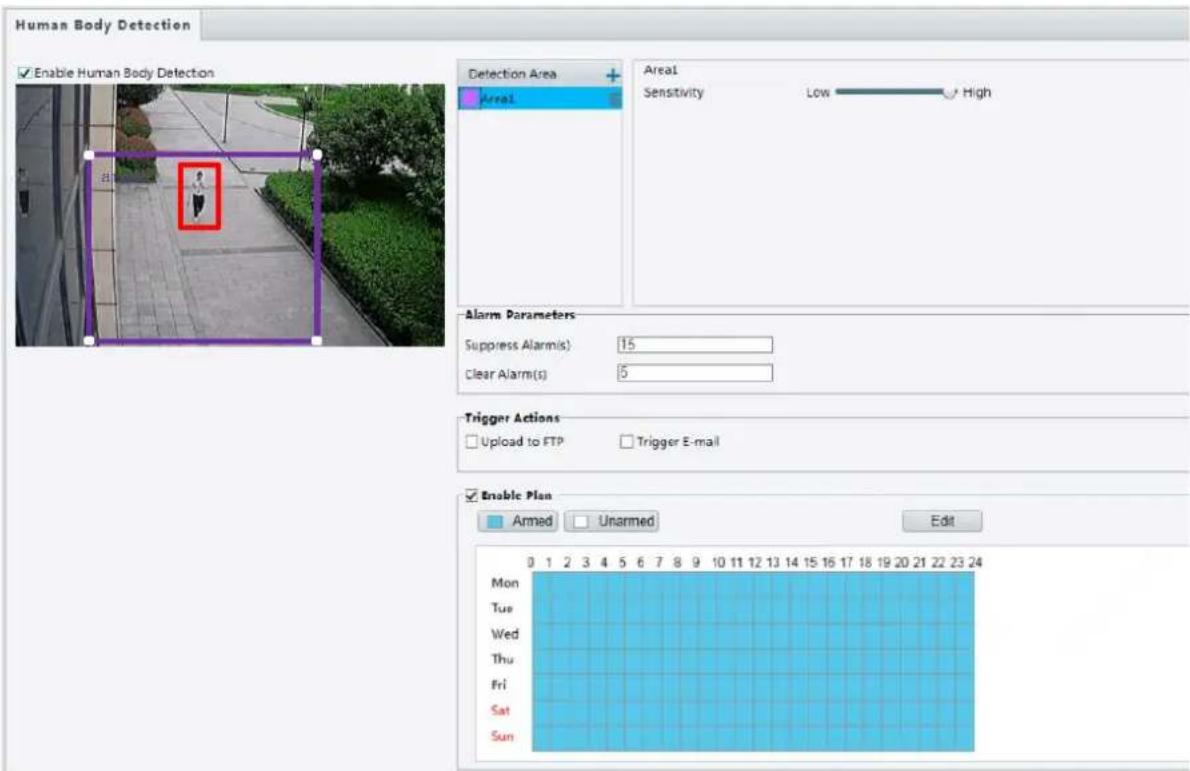Viewport: 1190px width, 771px height.
Task: Enable Upload to FTP checkbox
Action: click(x=471, y=441)
